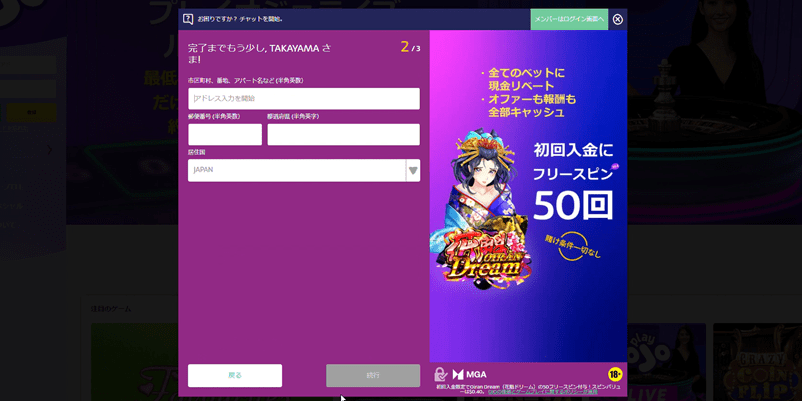The height and width of the screenshot is (401, 802).
Task: Close the registration dialog
Action: tap(618, 19)
